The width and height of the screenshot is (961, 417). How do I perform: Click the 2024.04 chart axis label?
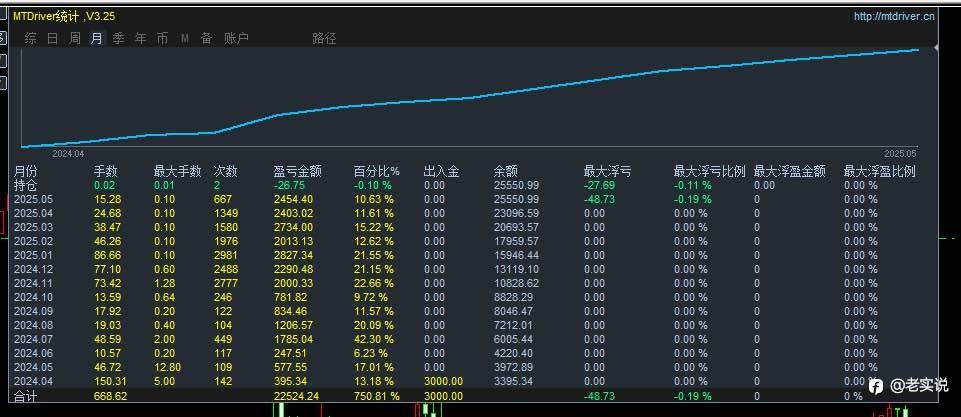pyautogui.click(x=68, y=153)
